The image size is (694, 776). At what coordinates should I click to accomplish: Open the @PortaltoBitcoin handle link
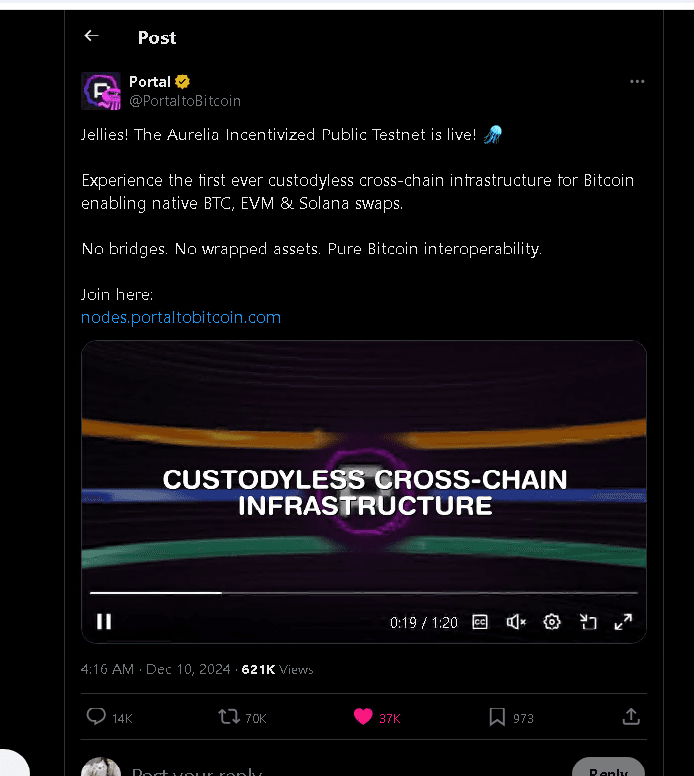coord(185,101)
